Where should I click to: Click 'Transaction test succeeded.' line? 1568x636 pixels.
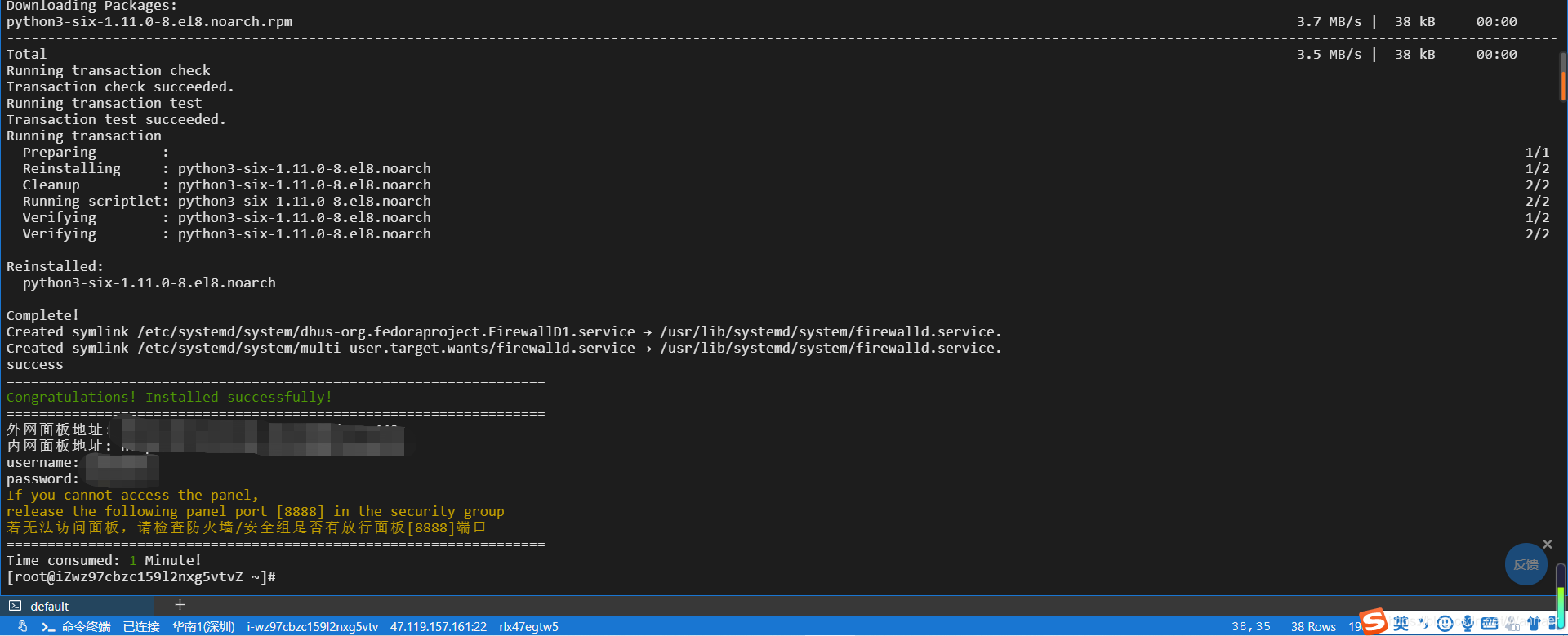(x=116, y=119)
